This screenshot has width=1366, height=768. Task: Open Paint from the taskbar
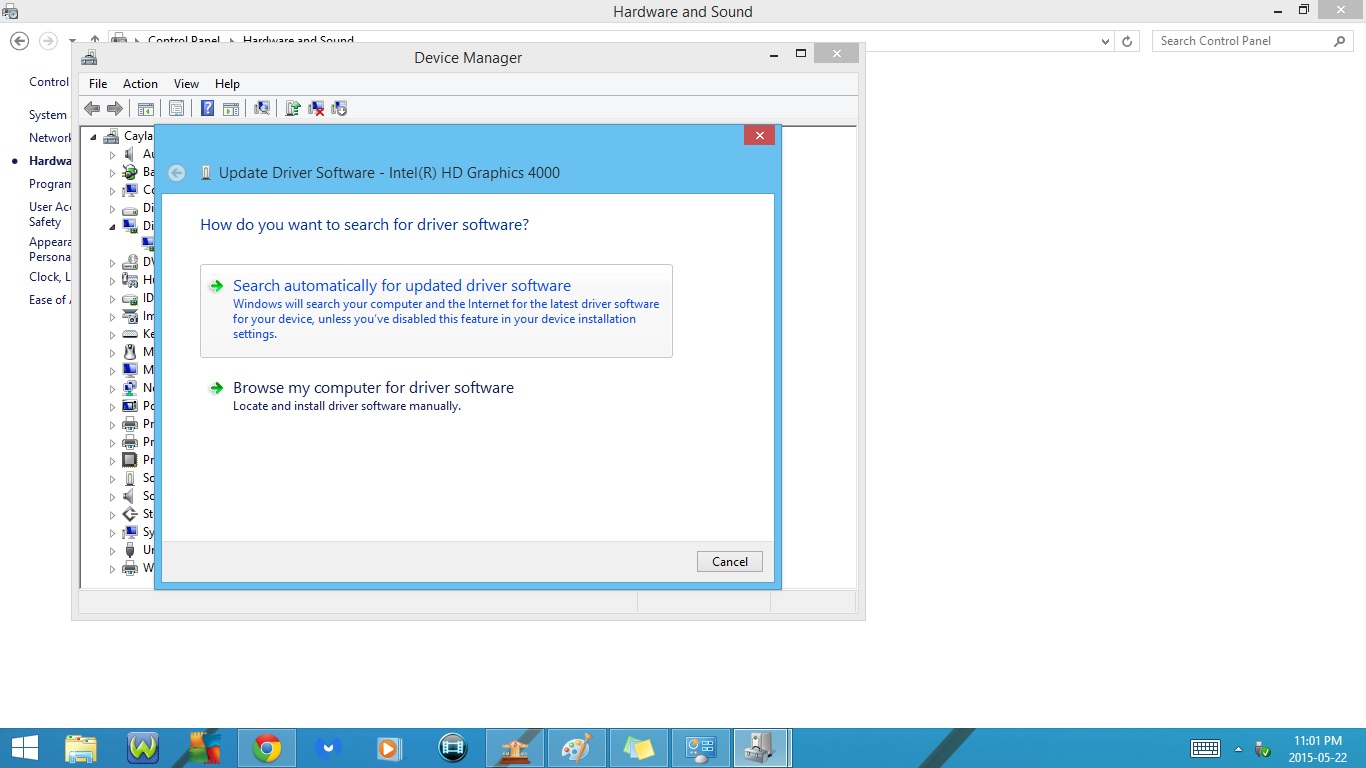pos(576,748)
